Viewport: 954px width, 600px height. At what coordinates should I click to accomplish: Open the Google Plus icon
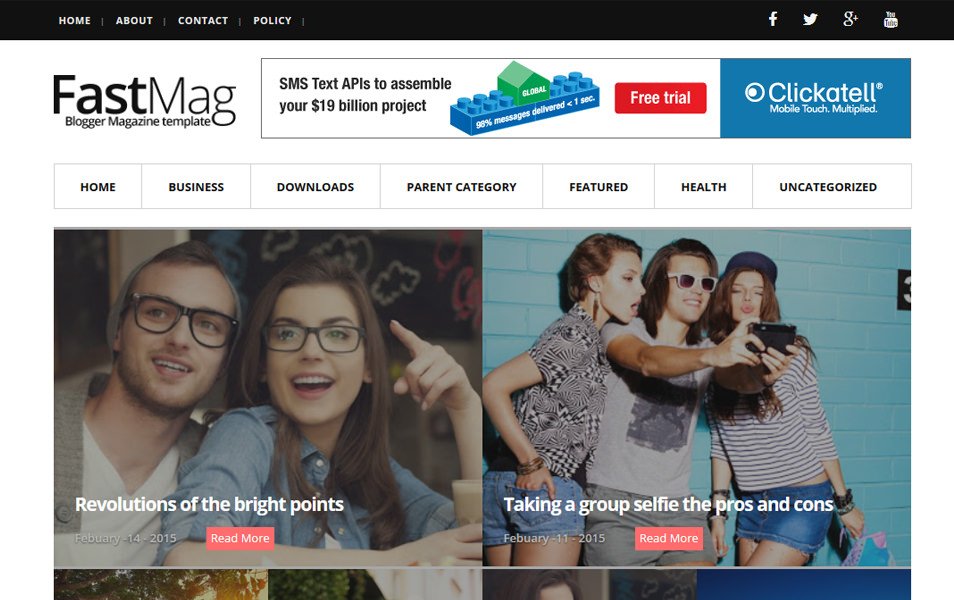click(850, 19)
